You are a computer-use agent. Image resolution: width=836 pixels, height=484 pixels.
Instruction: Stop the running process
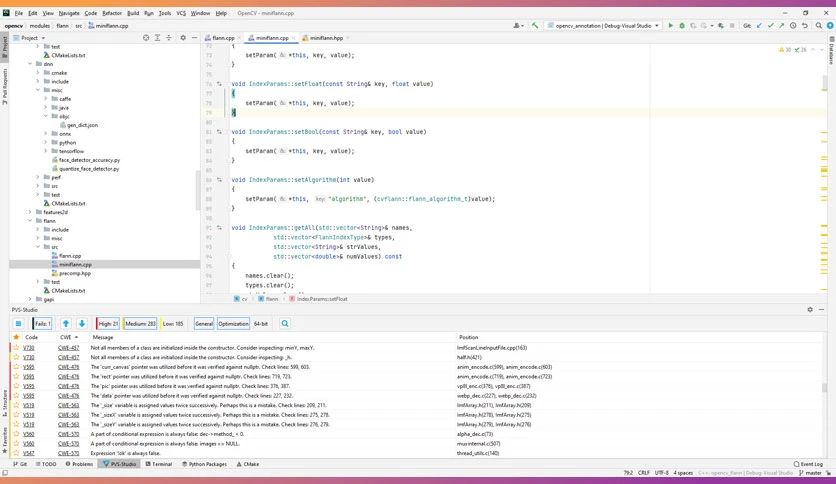click(x=732, y=26)
